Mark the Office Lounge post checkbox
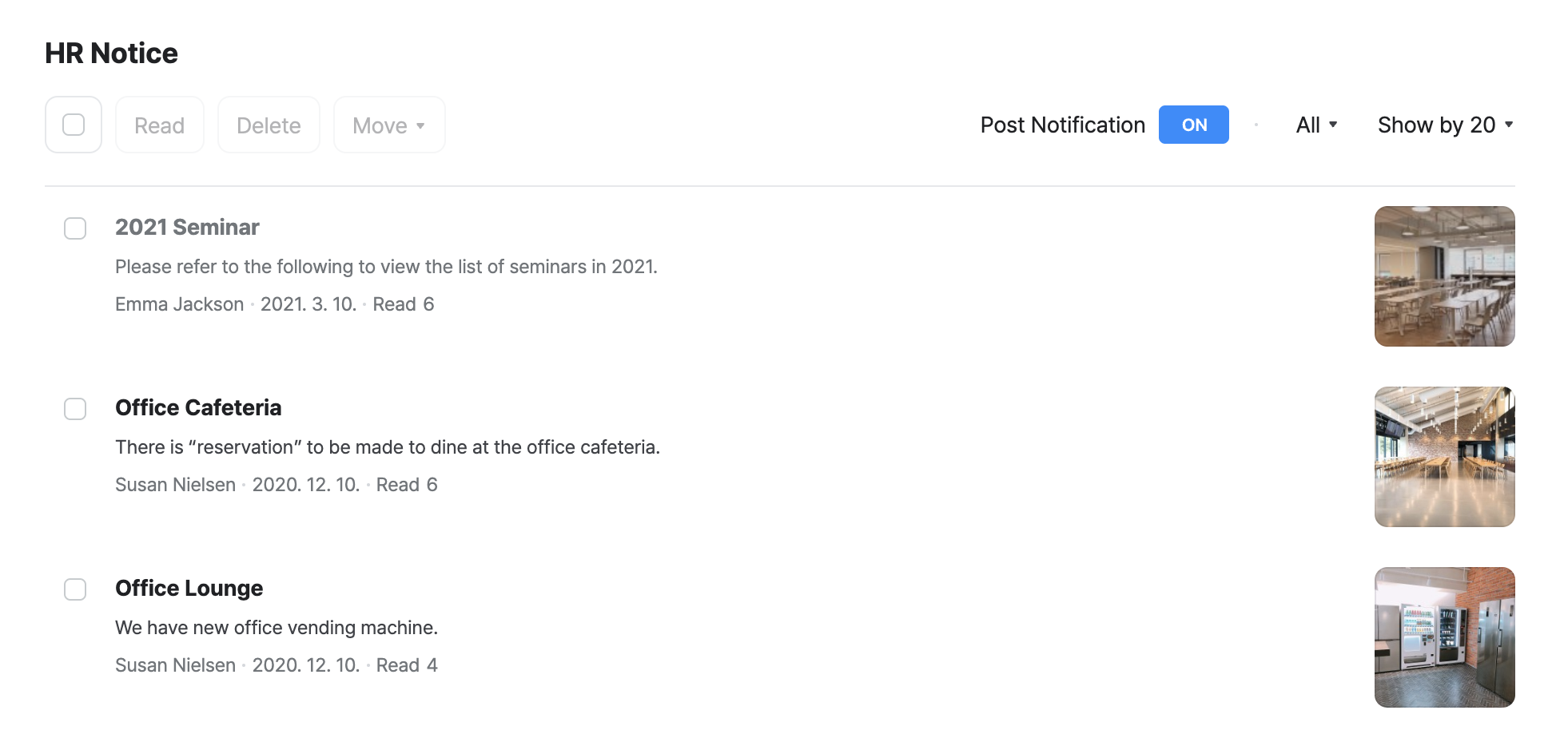The image size is (1568, 730). tap(75, 589)
